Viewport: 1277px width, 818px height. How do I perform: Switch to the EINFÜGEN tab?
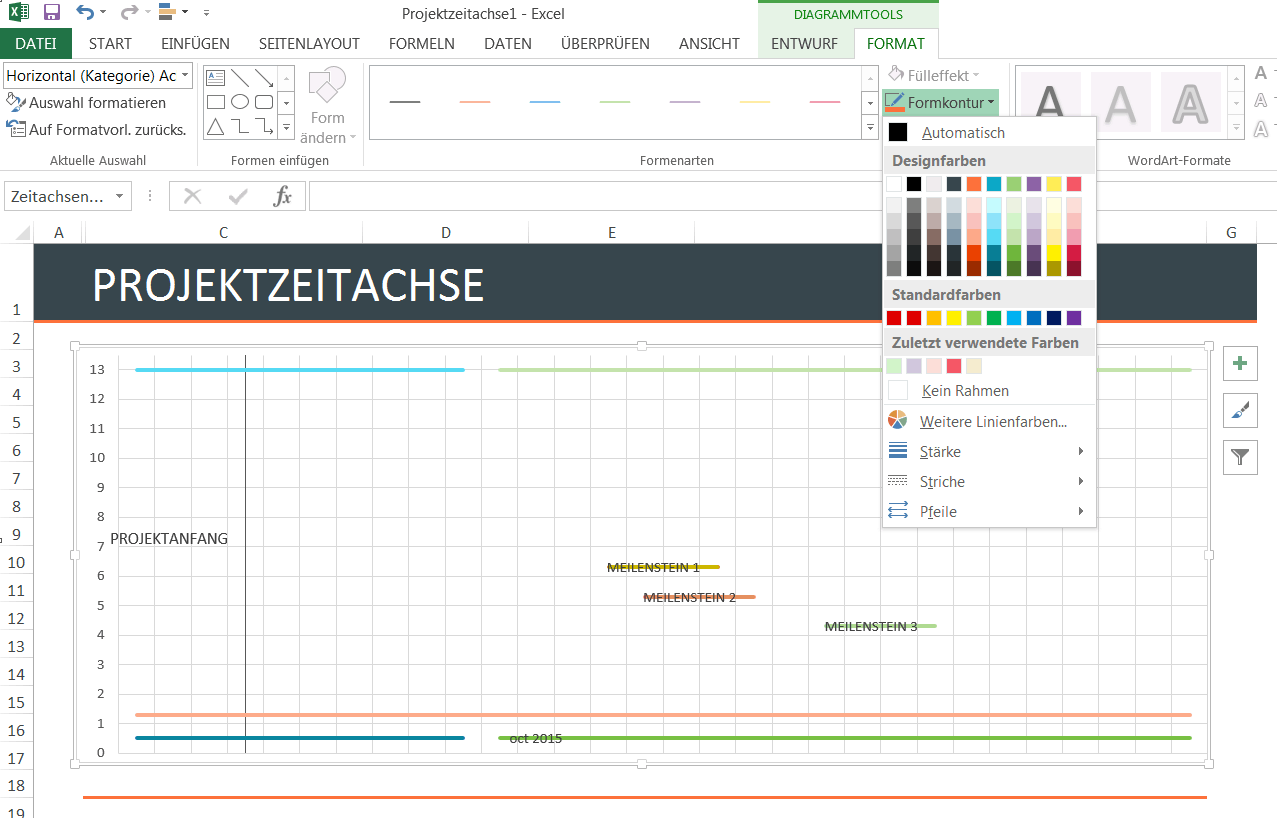(195, 44)
